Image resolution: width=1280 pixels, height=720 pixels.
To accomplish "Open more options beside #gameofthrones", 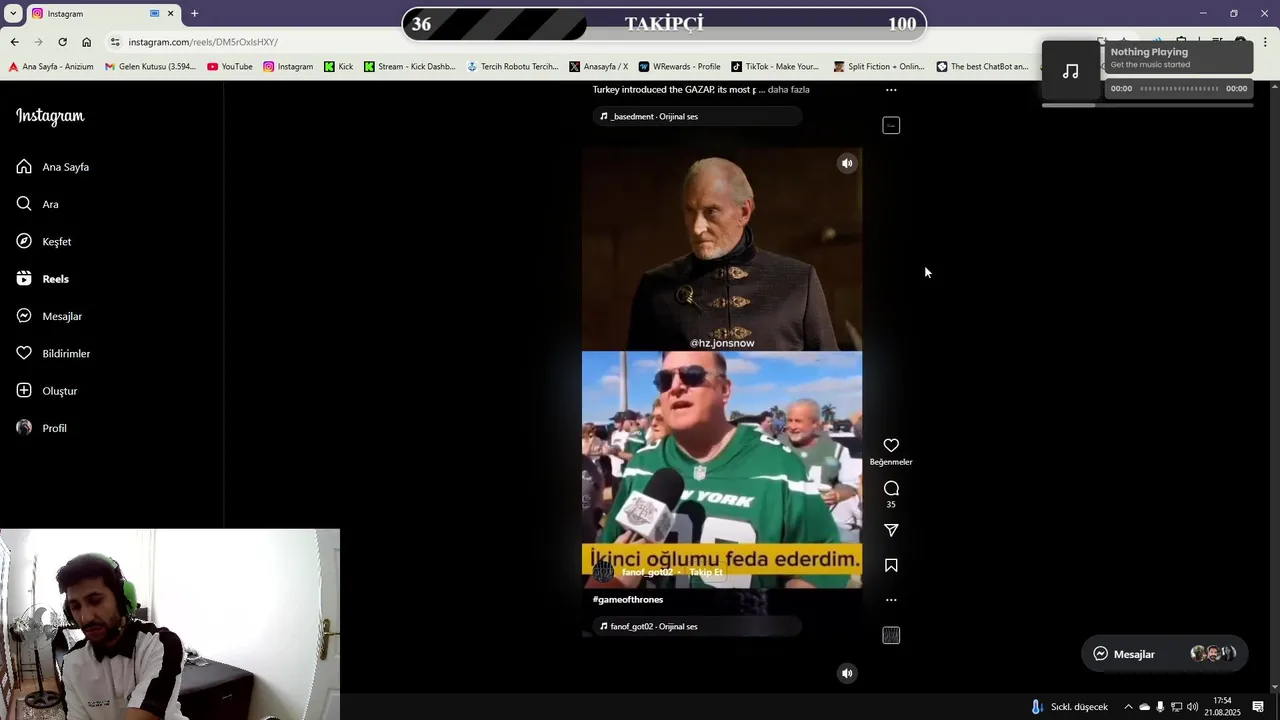I will point(891,600).
